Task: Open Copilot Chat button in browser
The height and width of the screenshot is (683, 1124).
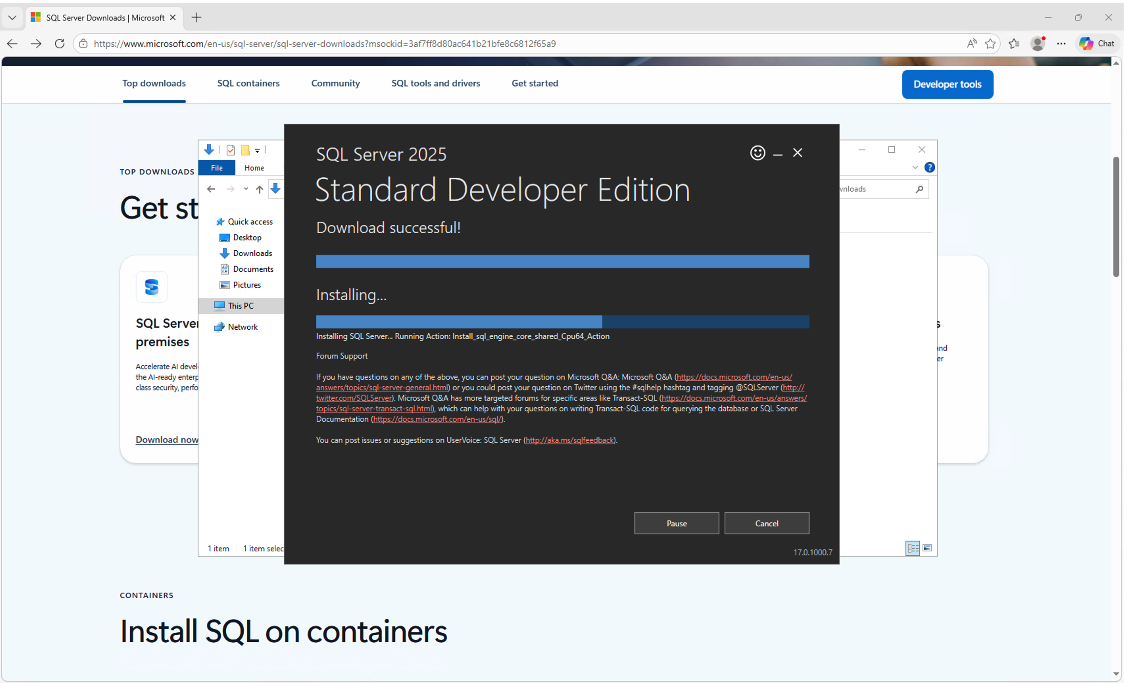Action: tap(1097, 44)
